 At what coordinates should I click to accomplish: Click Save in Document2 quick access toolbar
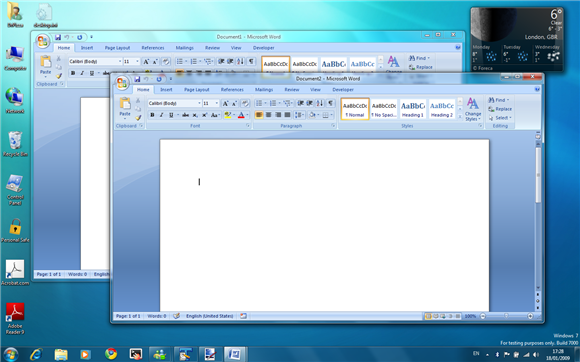tap(137, 79)
